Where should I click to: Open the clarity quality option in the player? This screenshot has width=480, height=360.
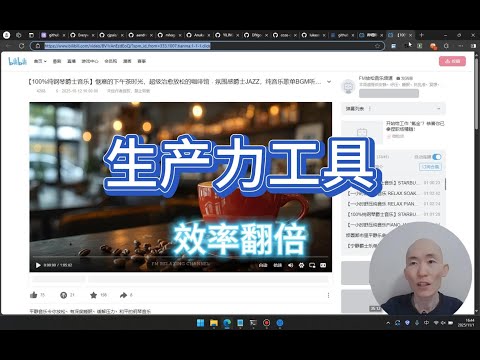click(x=263, y=265)
